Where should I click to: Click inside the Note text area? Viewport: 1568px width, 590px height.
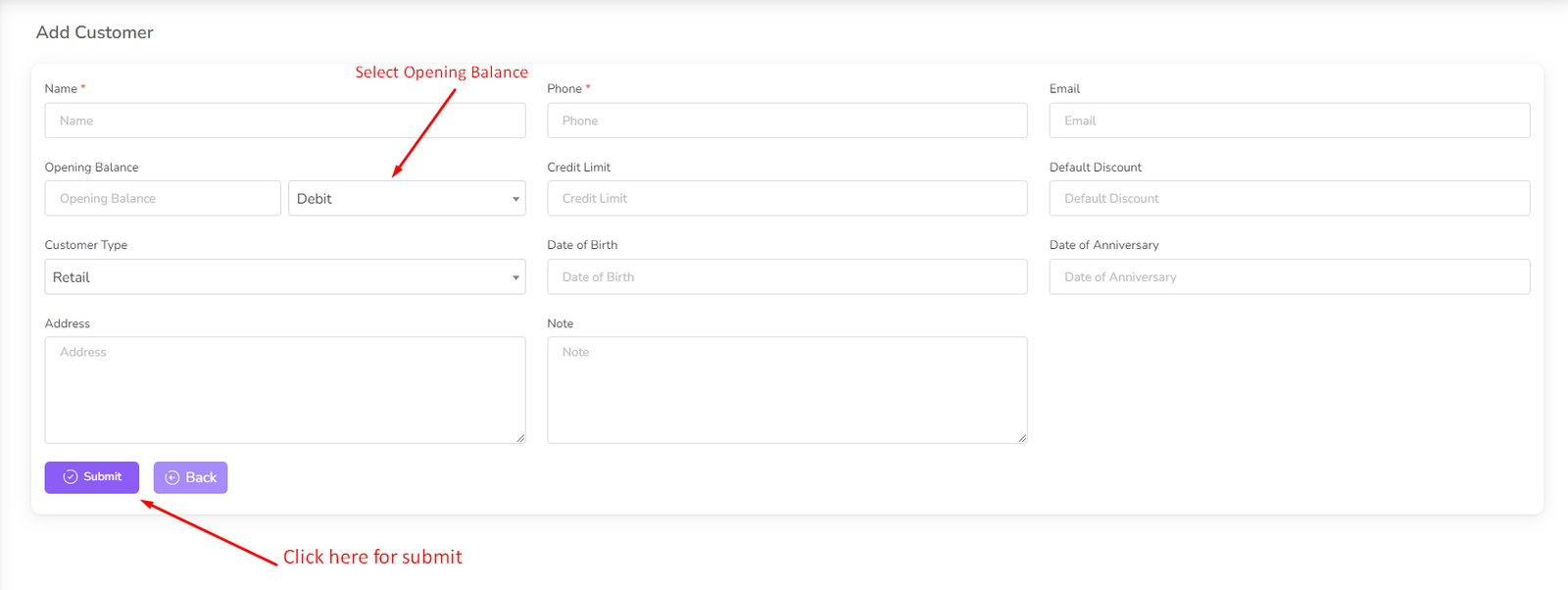[786, 390]
